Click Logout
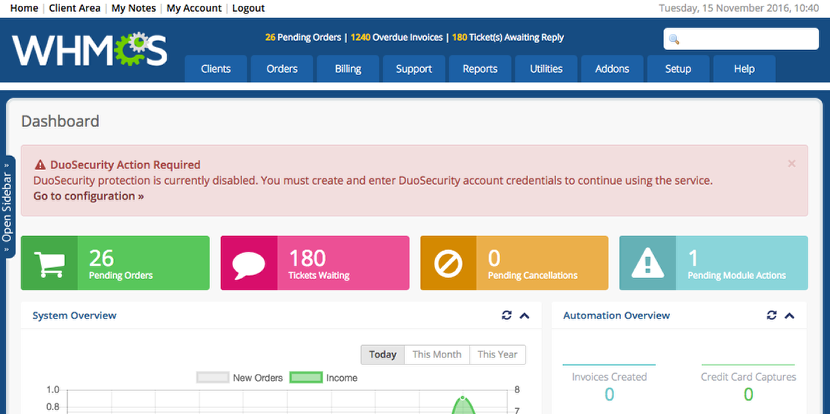The width and height of the screenshot is (830, 414). point(248,8)
